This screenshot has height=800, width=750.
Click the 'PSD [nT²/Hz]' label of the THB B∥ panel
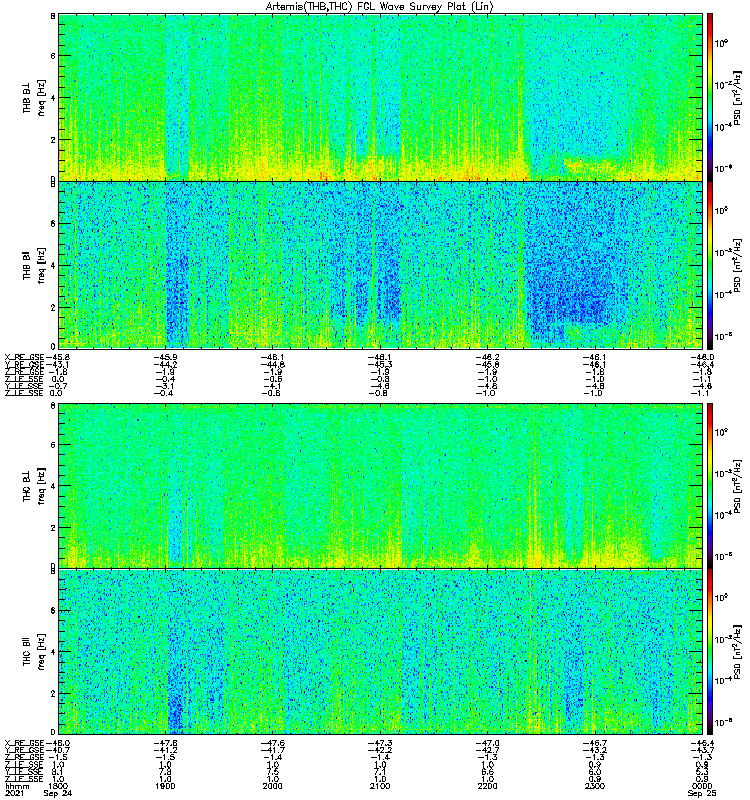point(738,265)
